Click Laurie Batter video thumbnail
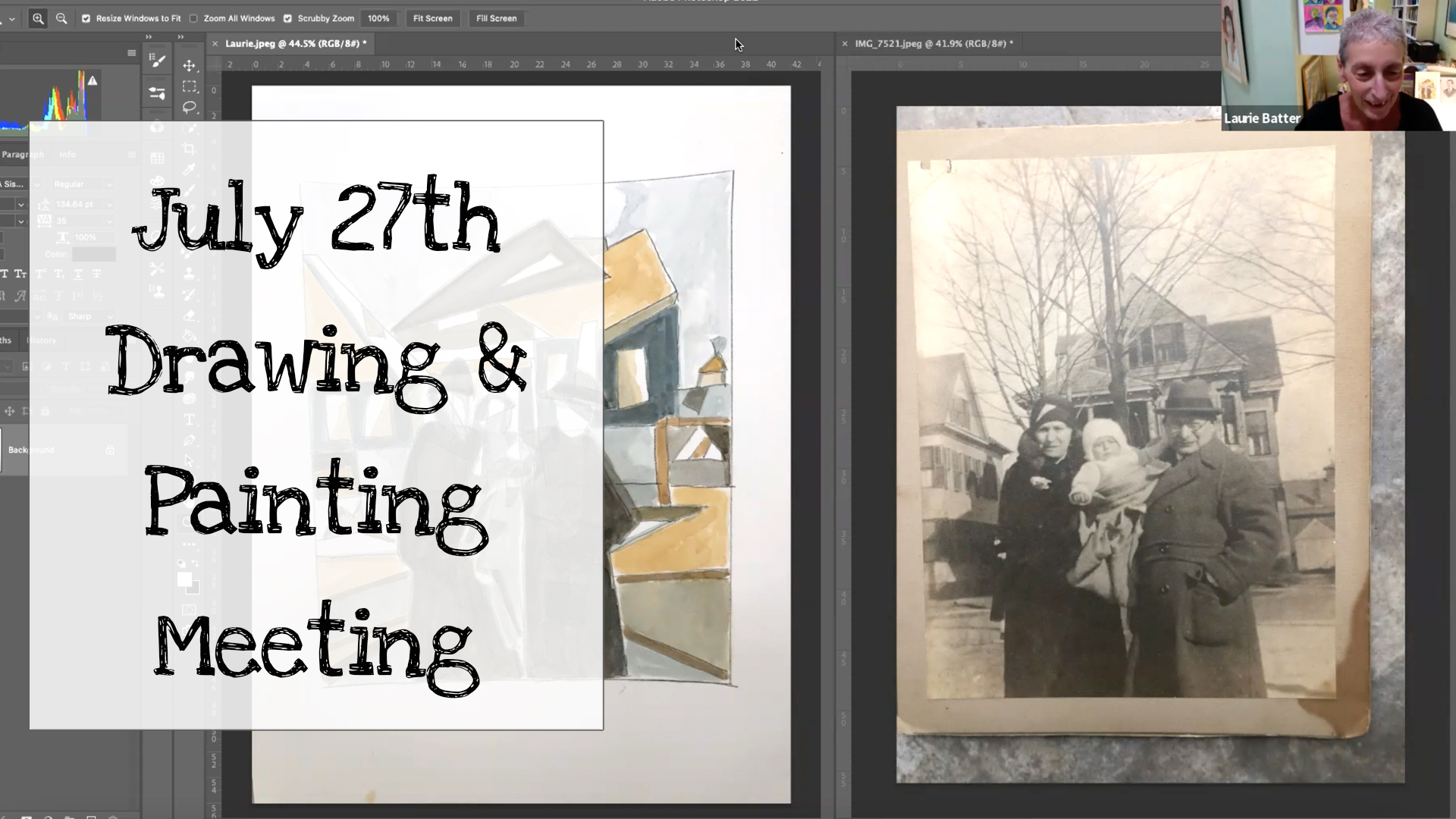Screen dimensions: 1456x819 point(1338,65)
